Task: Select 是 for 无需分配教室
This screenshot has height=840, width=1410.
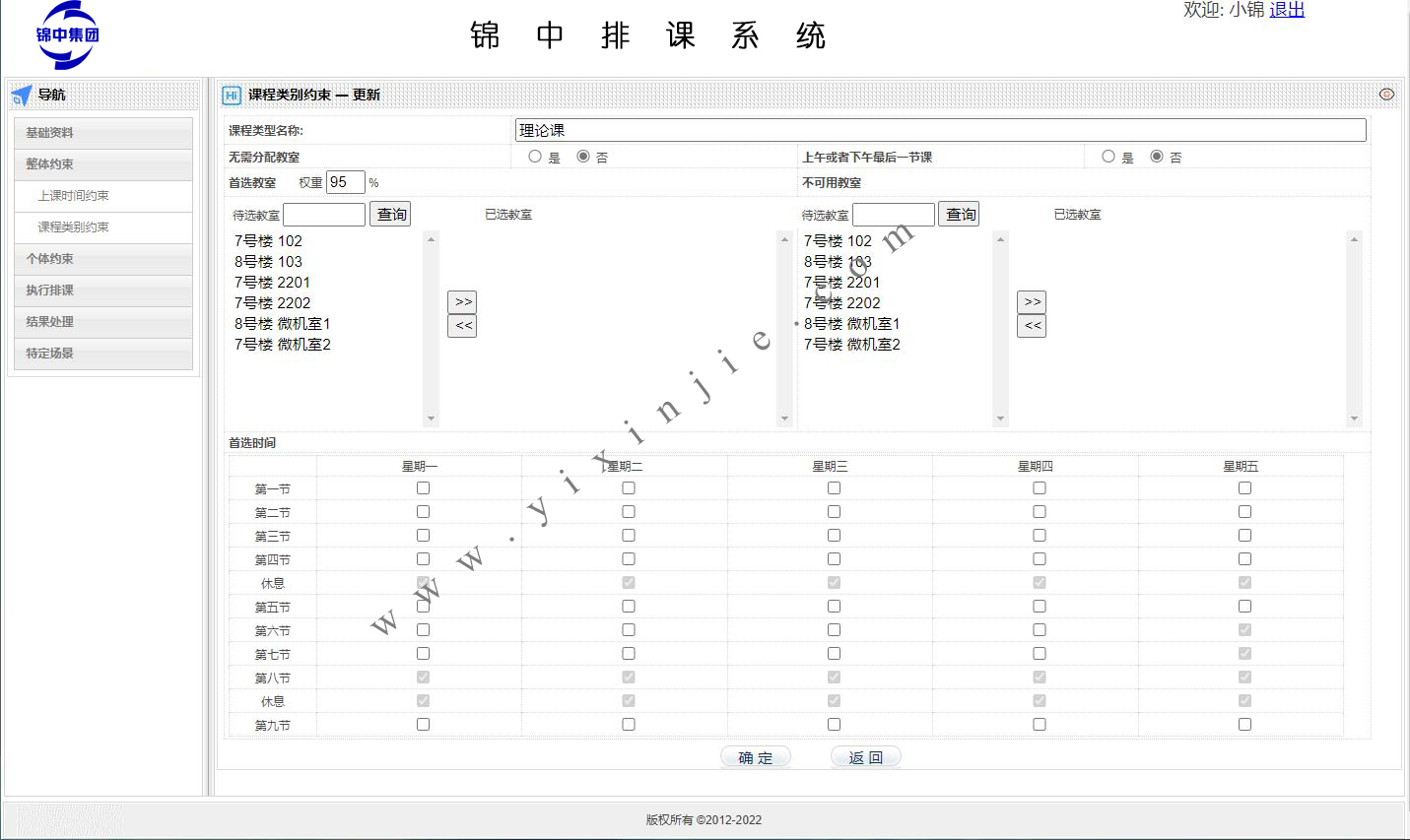Action: [x=535, y=157]
